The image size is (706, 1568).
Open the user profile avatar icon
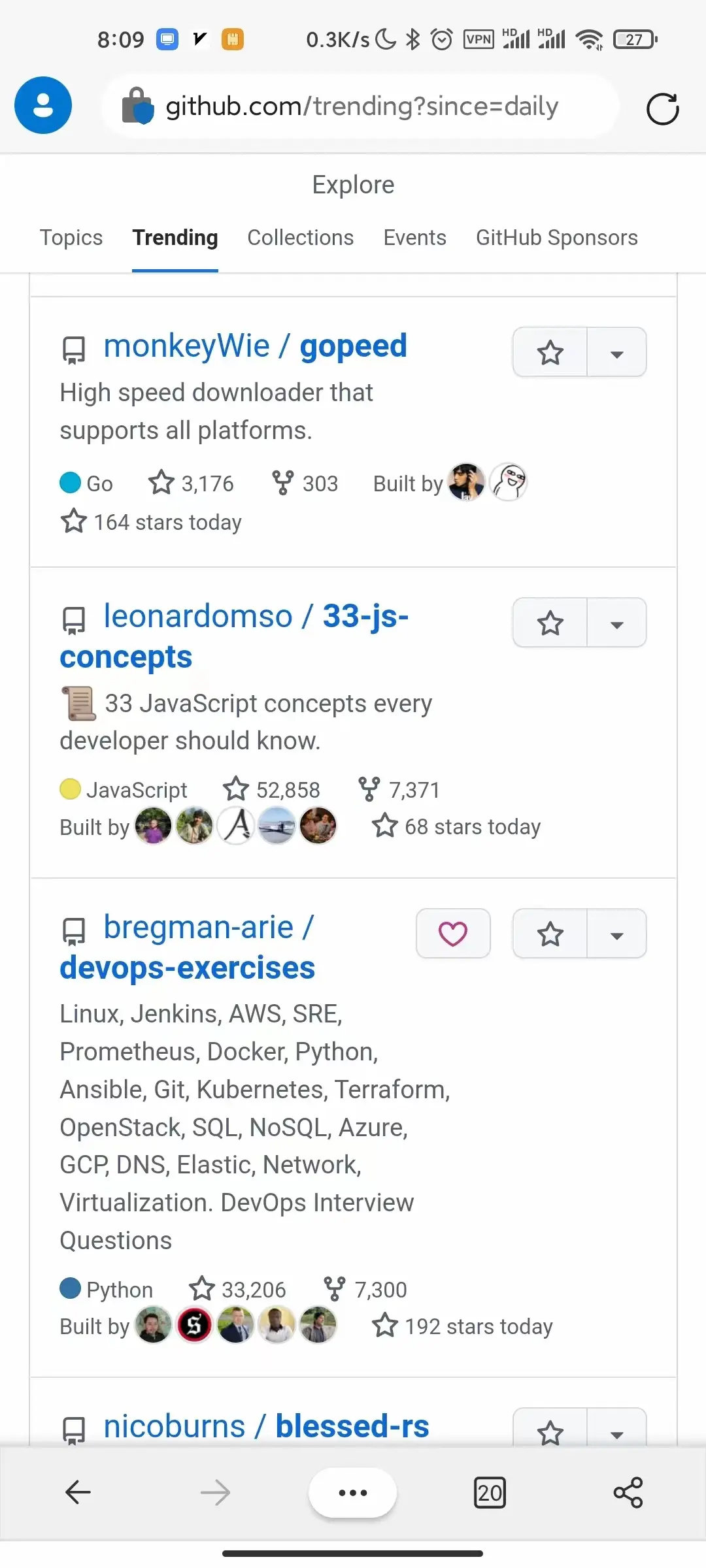pos(42,105)
